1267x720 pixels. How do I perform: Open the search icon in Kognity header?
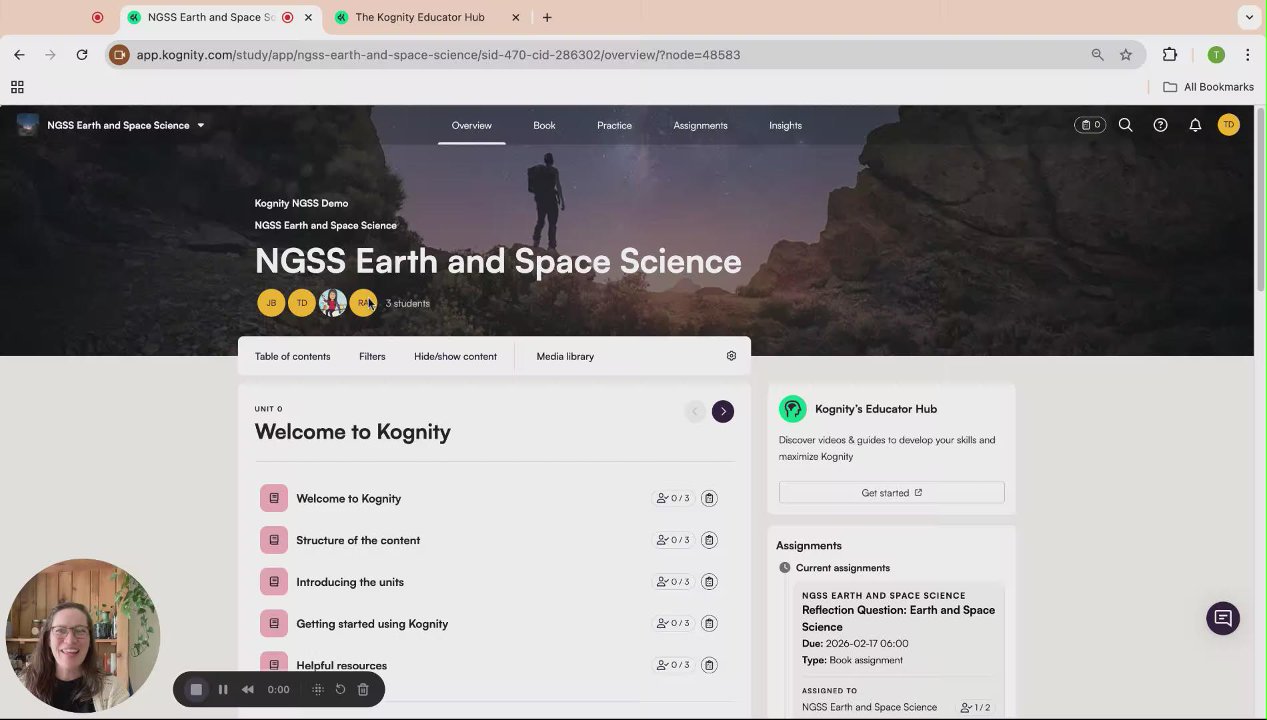(x=1125, y=125)
